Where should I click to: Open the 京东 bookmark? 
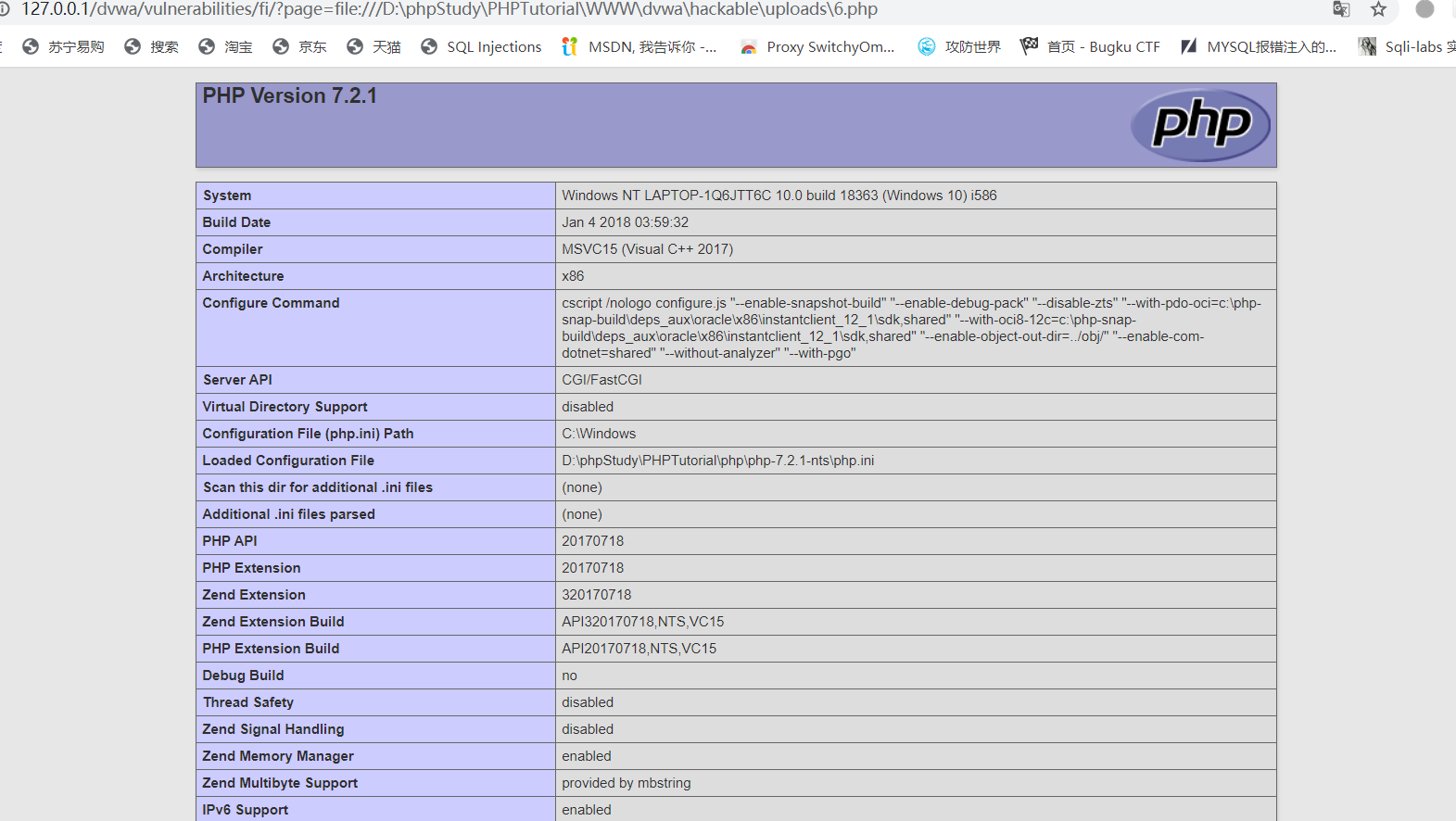pos(299,47)
